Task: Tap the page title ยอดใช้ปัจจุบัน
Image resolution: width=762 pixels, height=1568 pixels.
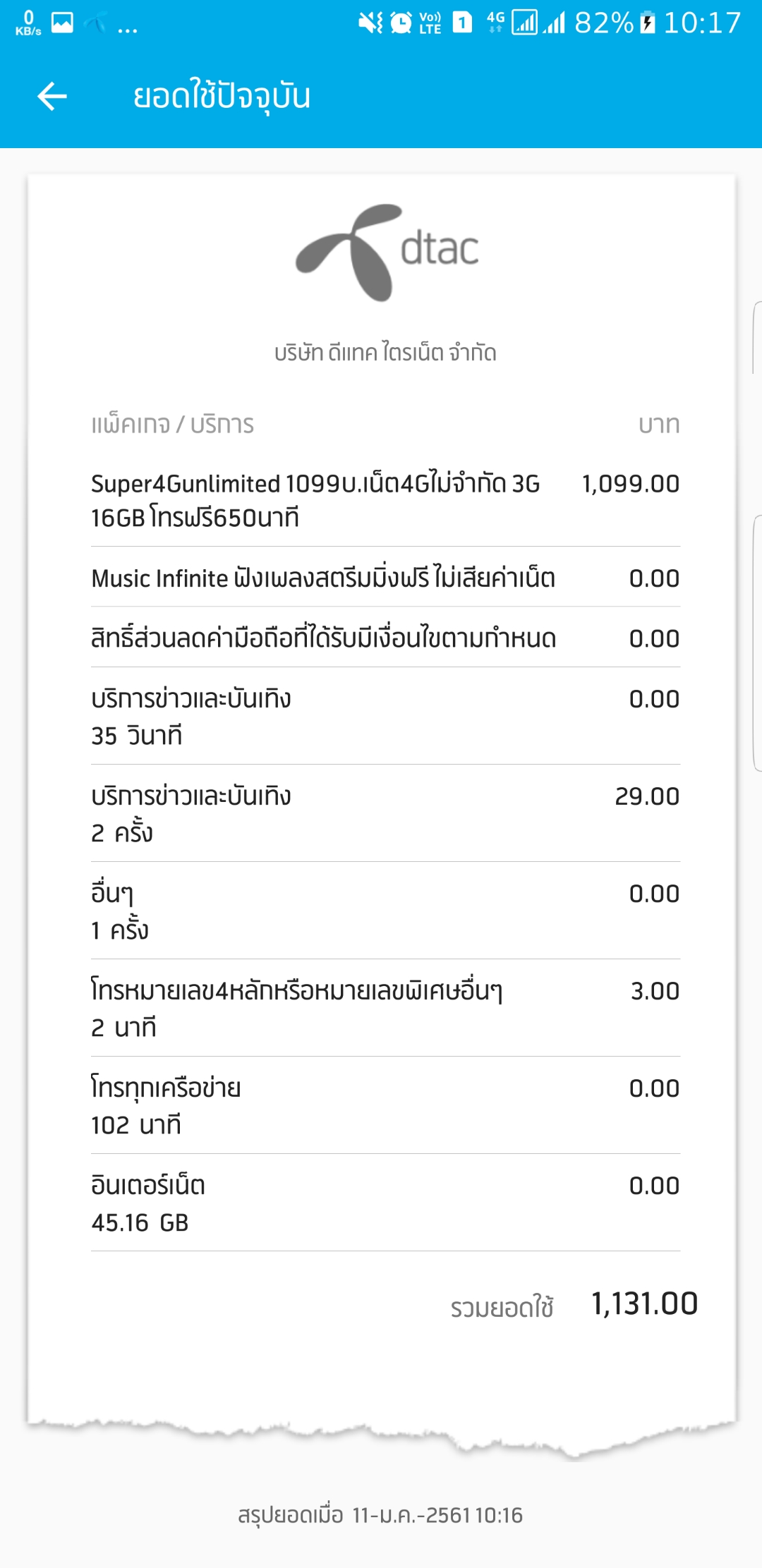Action: click(222, 97)
